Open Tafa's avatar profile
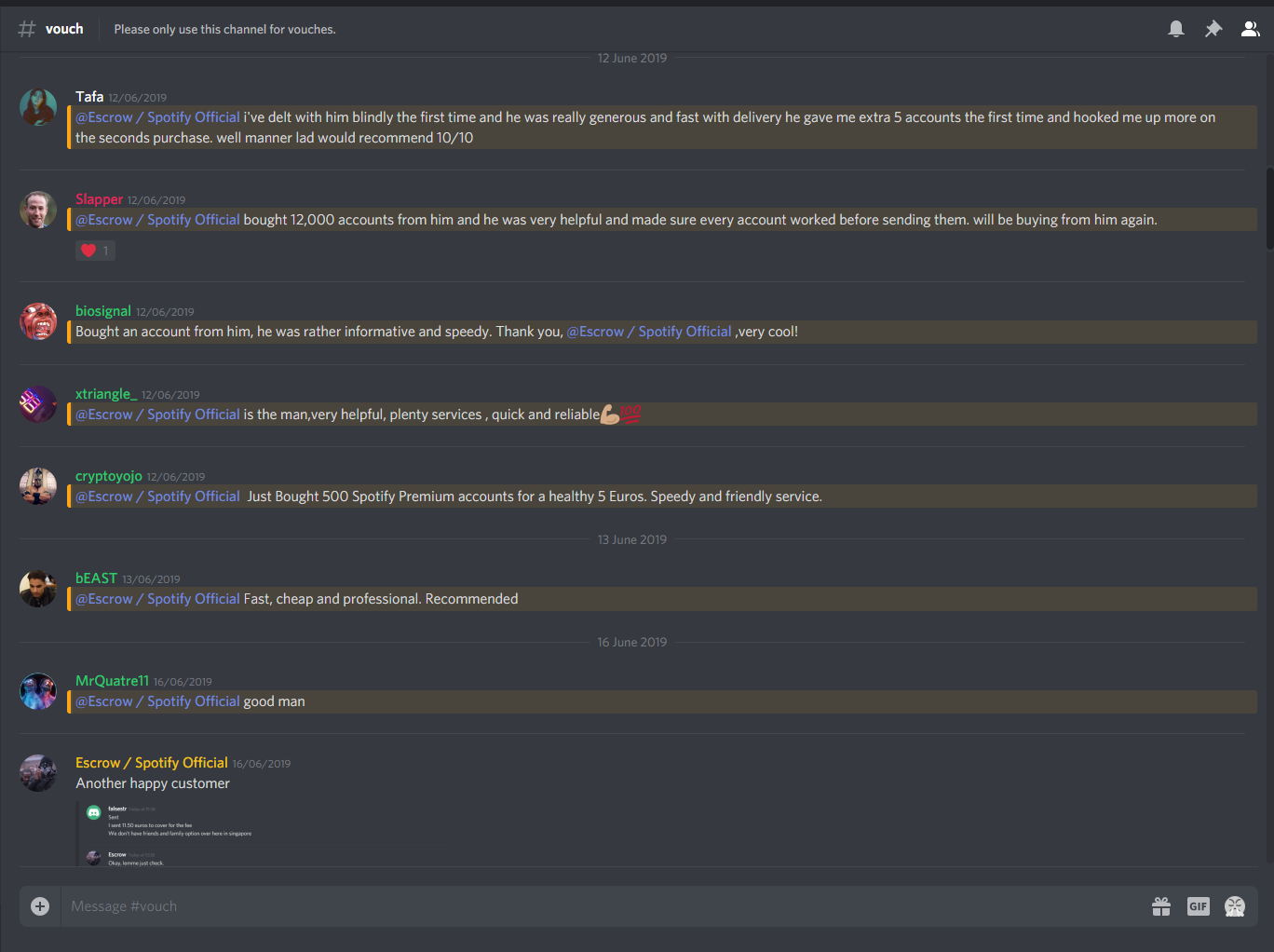Image resolution: width=1274 pixels, height=952 pixels. point(38,107)
